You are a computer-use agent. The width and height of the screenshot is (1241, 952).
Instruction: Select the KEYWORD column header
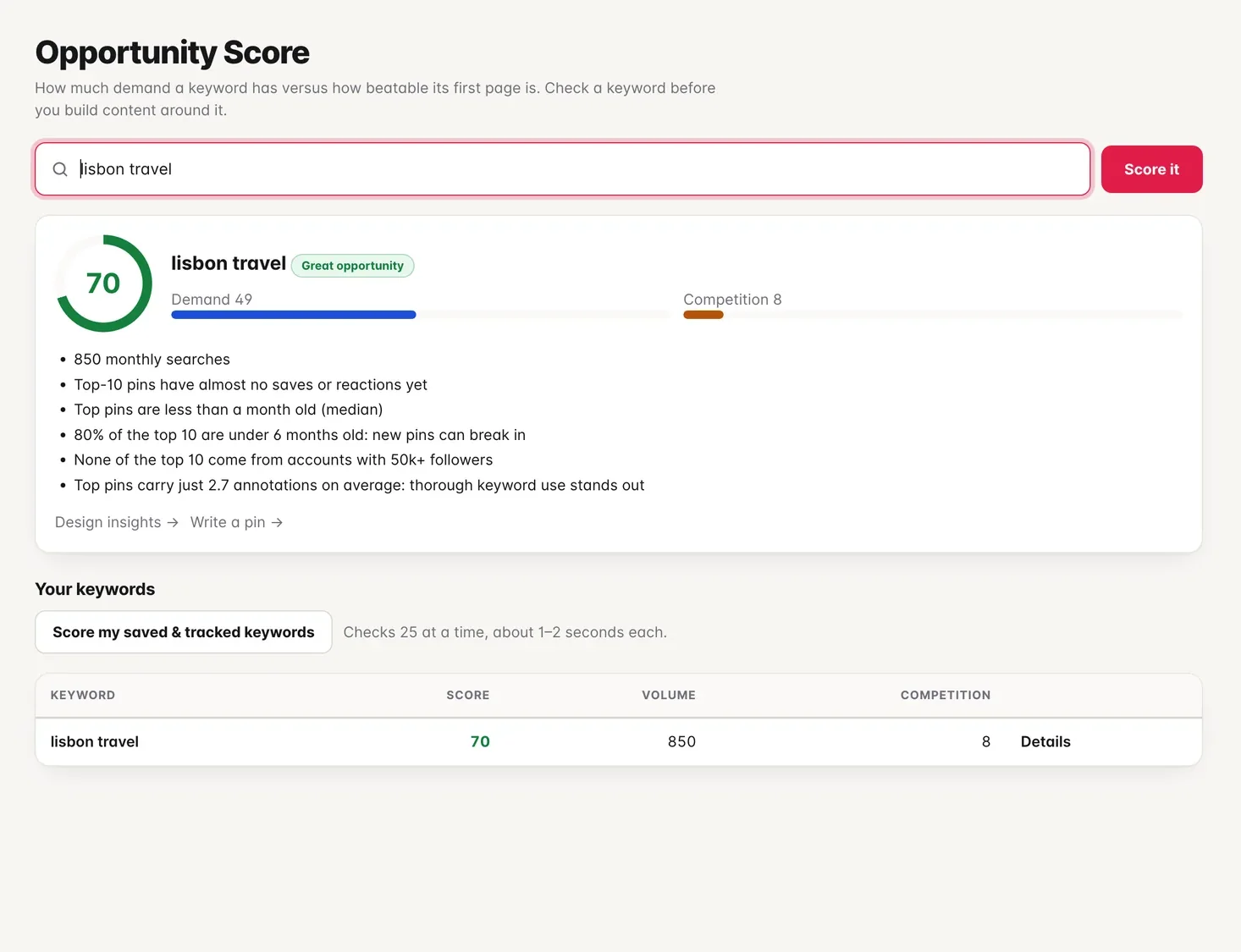83,695
